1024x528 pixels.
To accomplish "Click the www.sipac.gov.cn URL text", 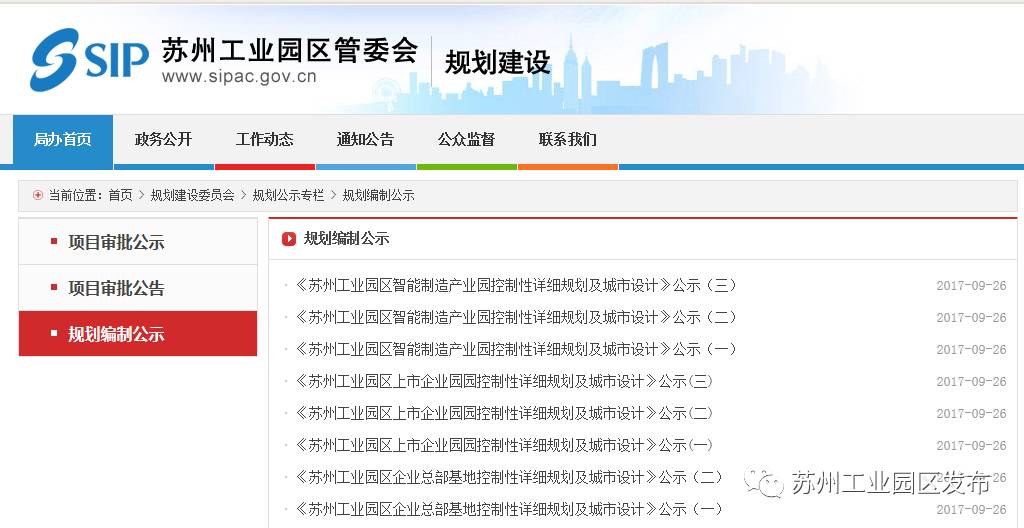I will (239, 77).
